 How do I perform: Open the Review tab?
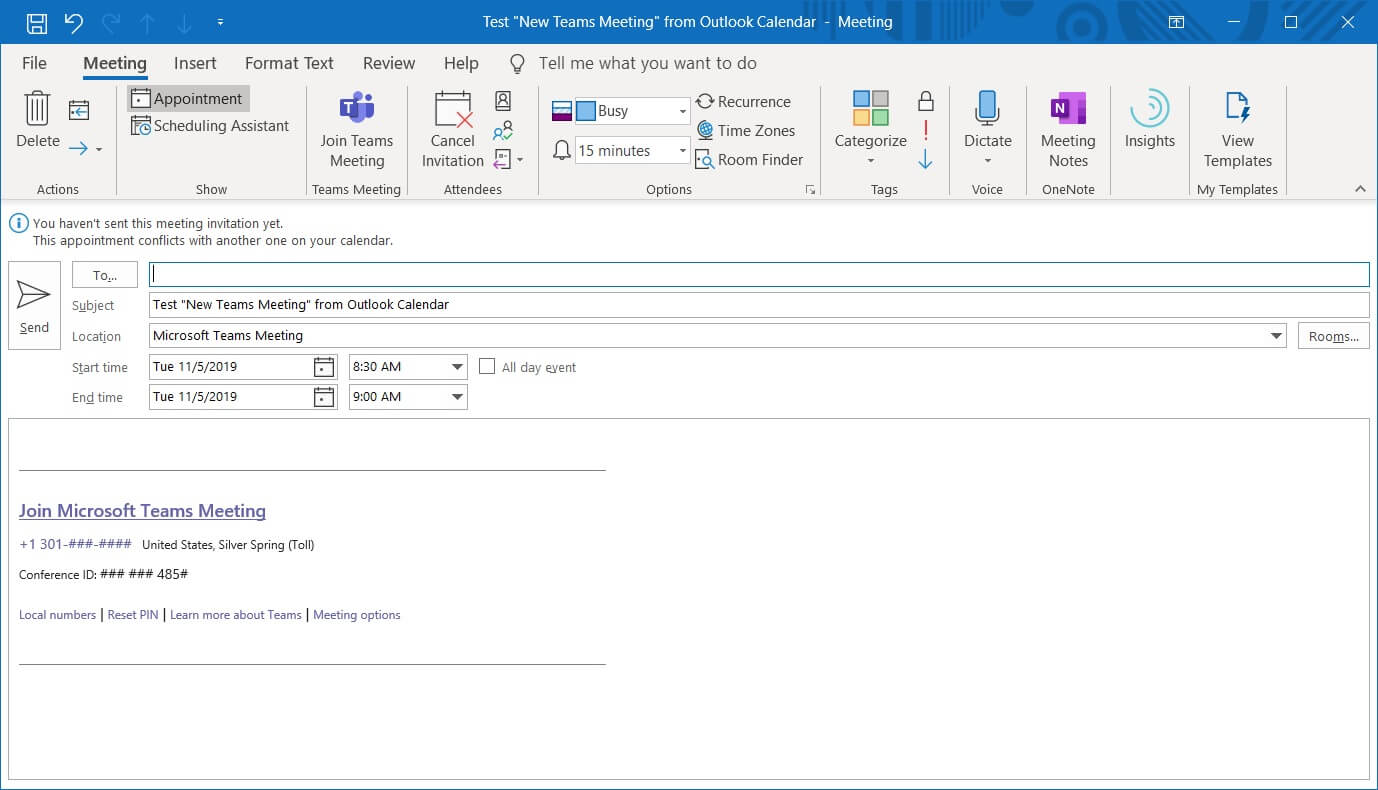[389, 63]
